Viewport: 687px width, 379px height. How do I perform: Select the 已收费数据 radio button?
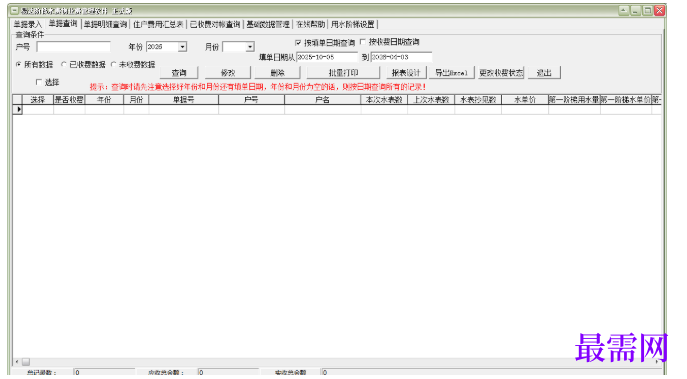pyautogui.click(x=64, y=64)
